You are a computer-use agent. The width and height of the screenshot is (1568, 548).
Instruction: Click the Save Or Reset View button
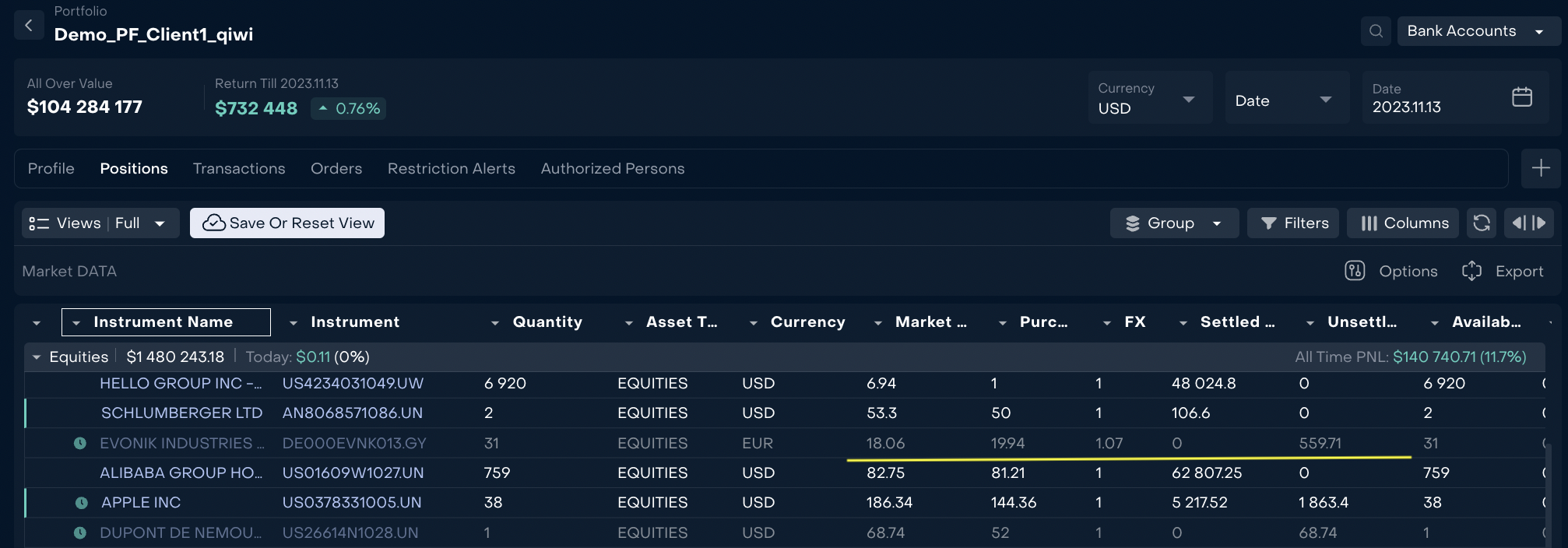pyautogui.click(x=287, y=223)
